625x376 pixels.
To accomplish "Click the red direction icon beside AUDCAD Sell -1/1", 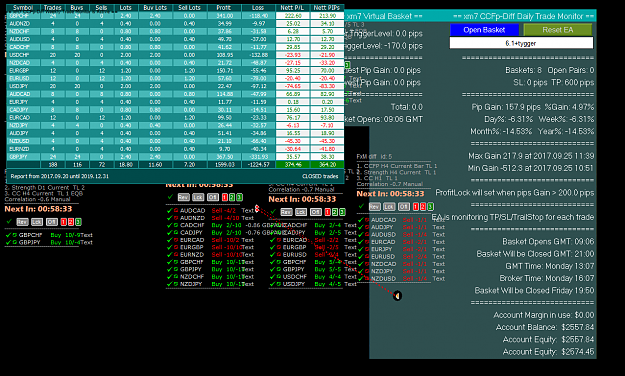I will point(367,220).
